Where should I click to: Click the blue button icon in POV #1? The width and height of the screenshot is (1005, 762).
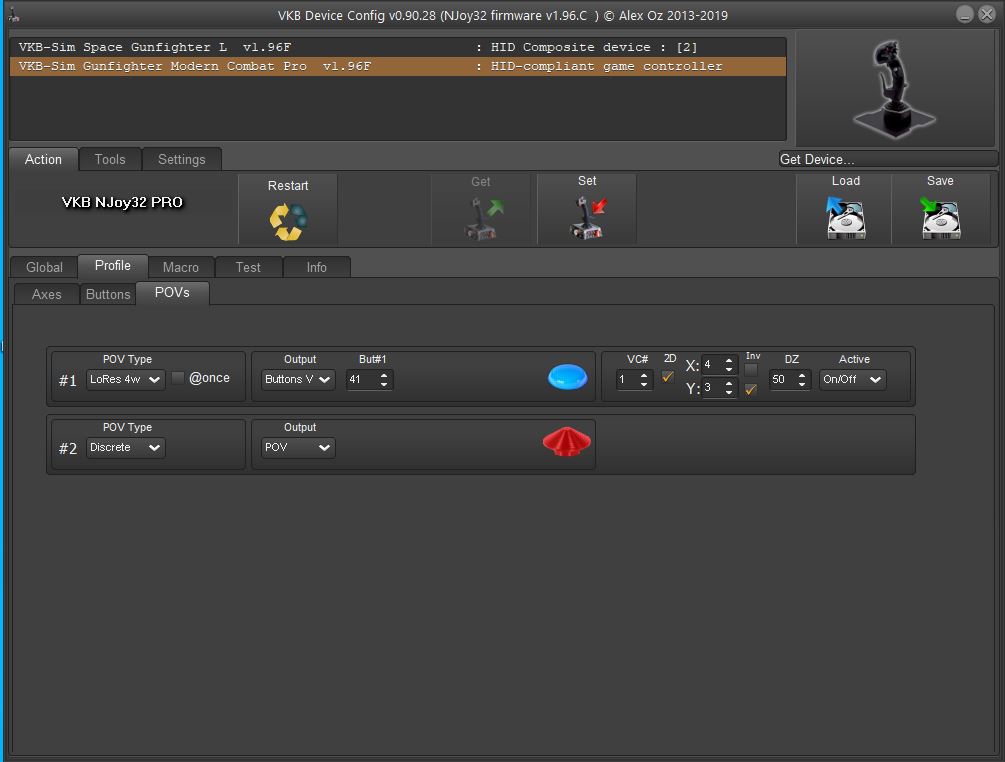567,377
